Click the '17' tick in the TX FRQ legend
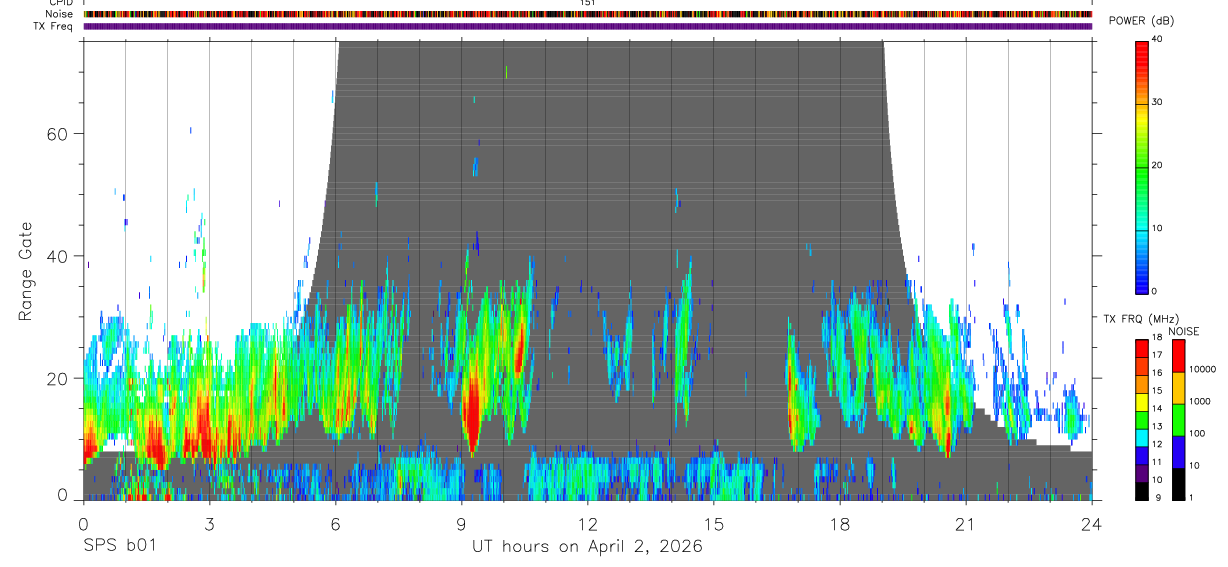 click(x=1157, y=355)
